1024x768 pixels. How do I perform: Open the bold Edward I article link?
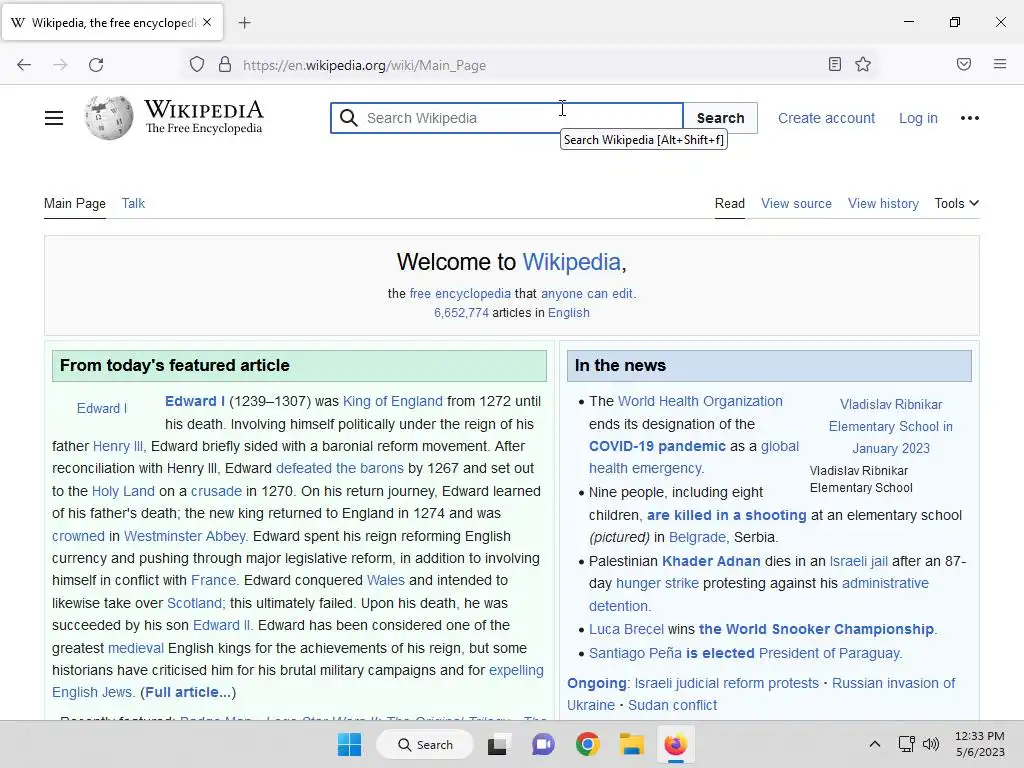click(x=195, y=401)
